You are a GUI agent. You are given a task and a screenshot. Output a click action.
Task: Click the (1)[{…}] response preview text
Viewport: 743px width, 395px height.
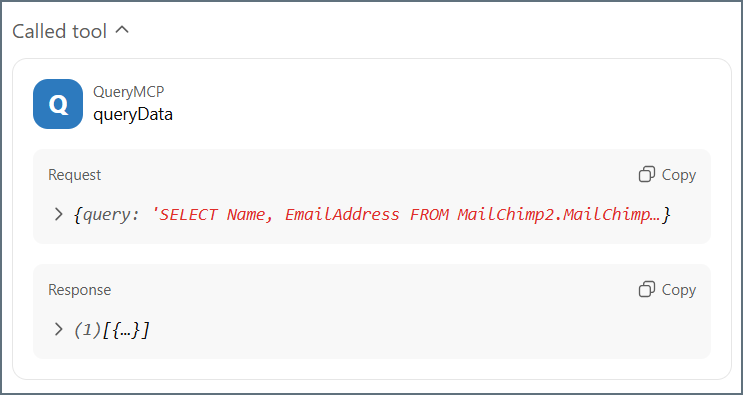(111, 330)
